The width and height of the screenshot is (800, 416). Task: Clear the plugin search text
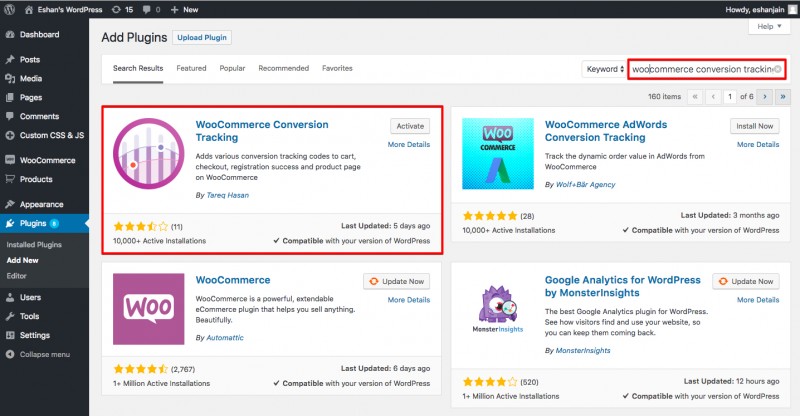(777, 69)
